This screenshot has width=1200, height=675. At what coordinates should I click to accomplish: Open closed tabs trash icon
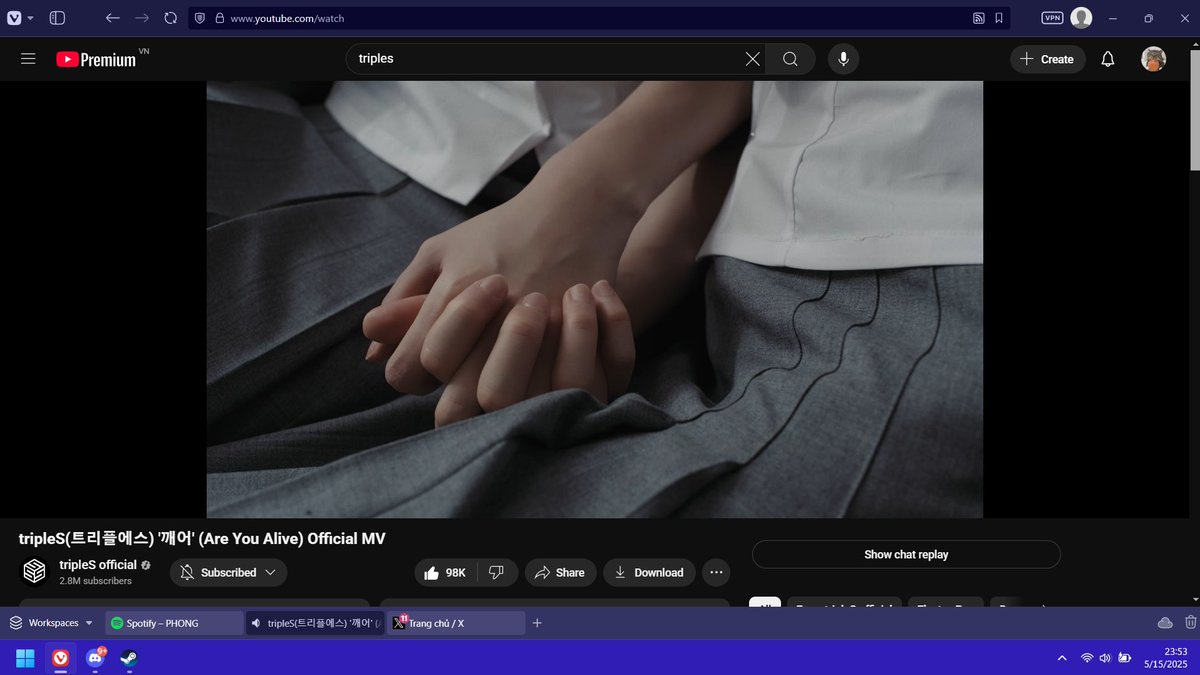(1190, 623)
